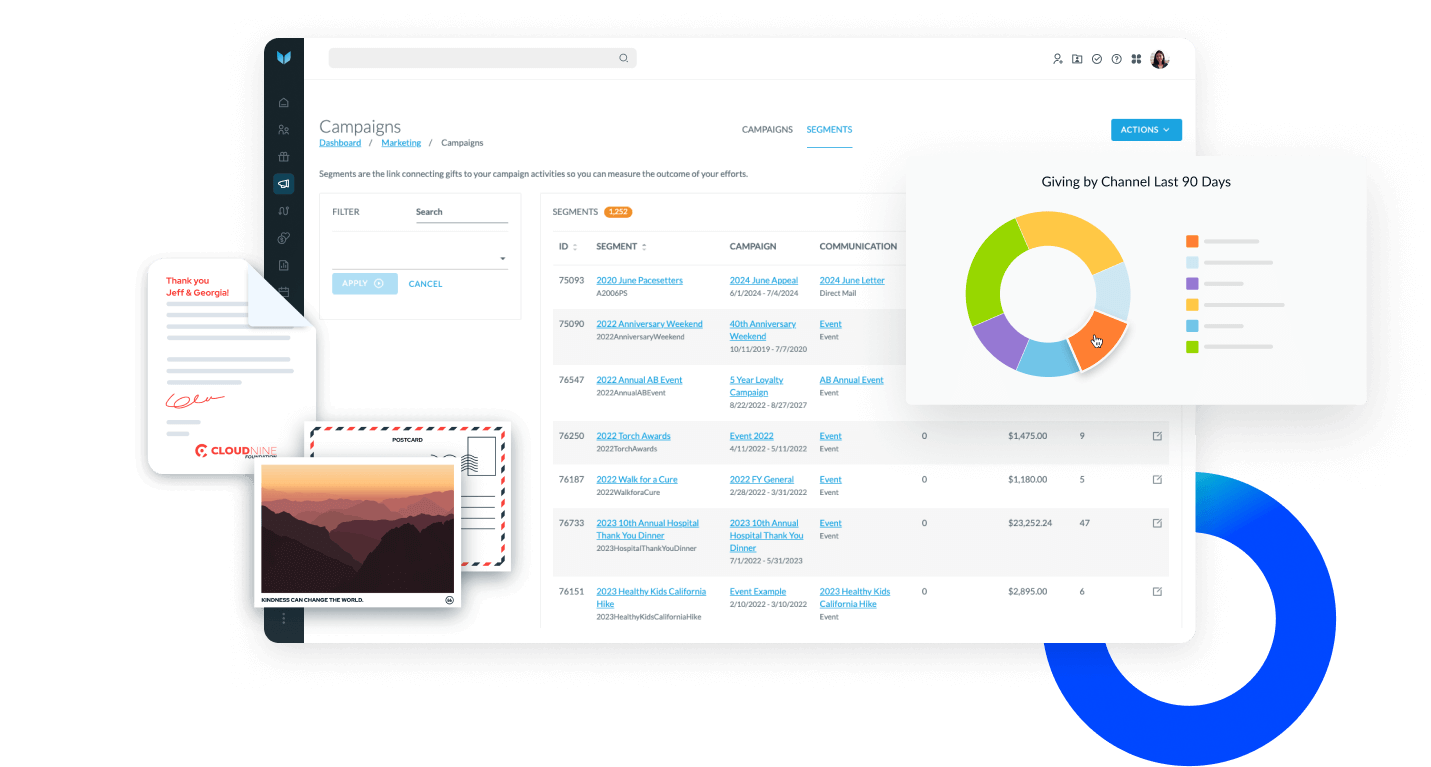Image resolution: width=1431 pixels, height=767 pixels.
Task: Click the orange slice of the donut chart
Action: tap(1095, 339)
